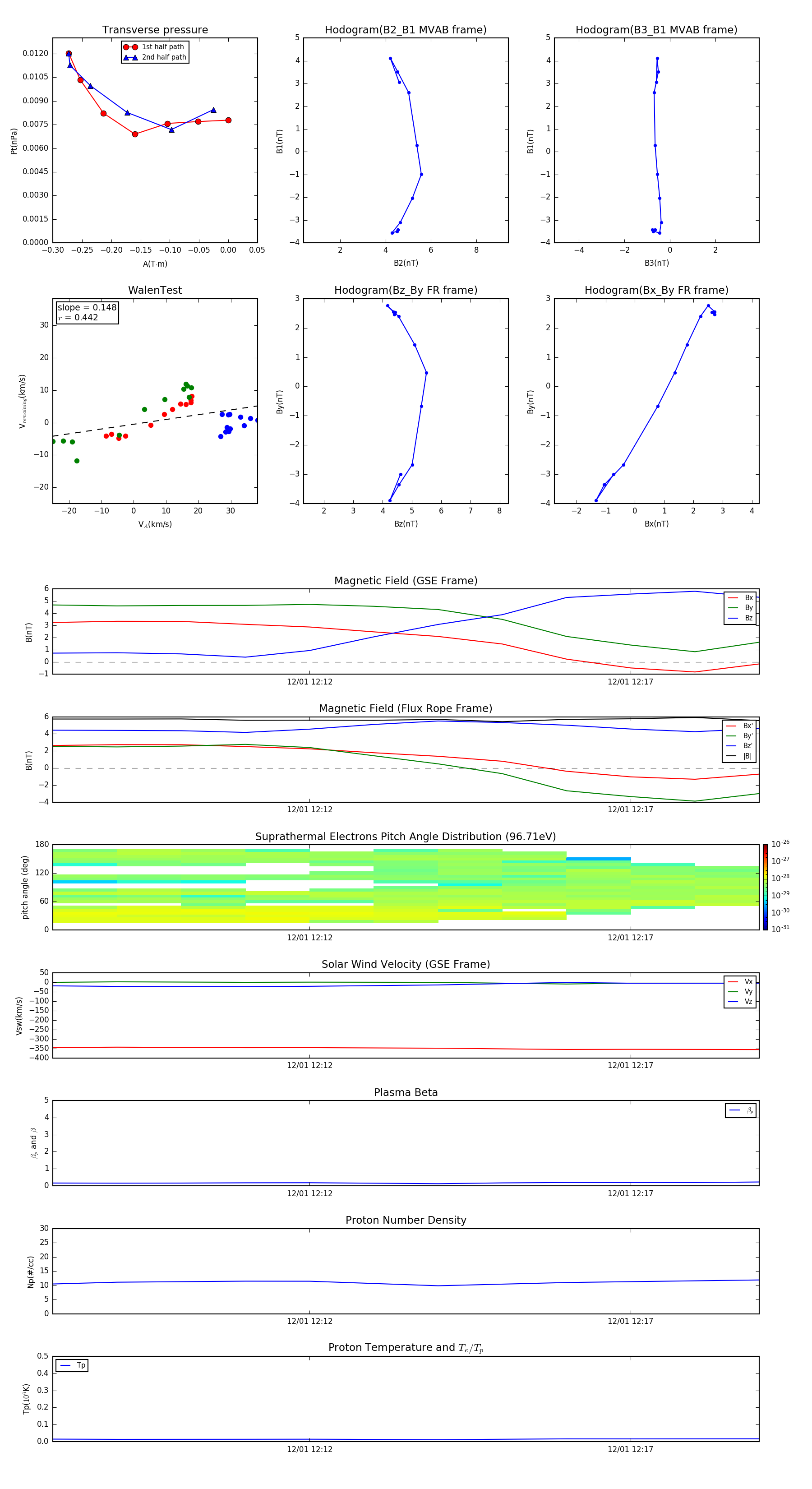Click the "Hodogram(B3_B1 MVAB frame)" title
Viewport: 812px width, 1489px height.
(656, 30)
